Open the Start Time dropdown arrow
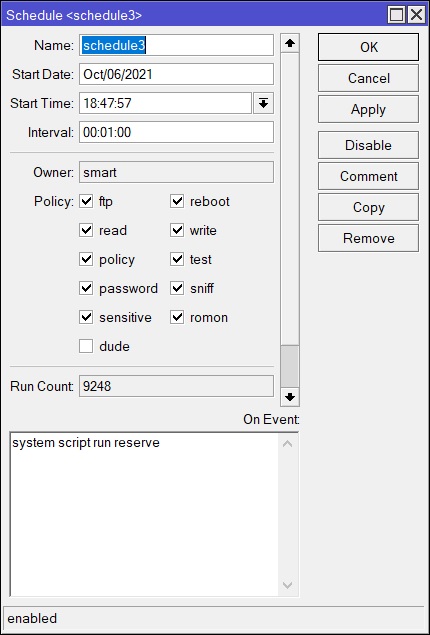Viewport: 430px width, 635px height. pyautogui.click(x=264, y=103)
